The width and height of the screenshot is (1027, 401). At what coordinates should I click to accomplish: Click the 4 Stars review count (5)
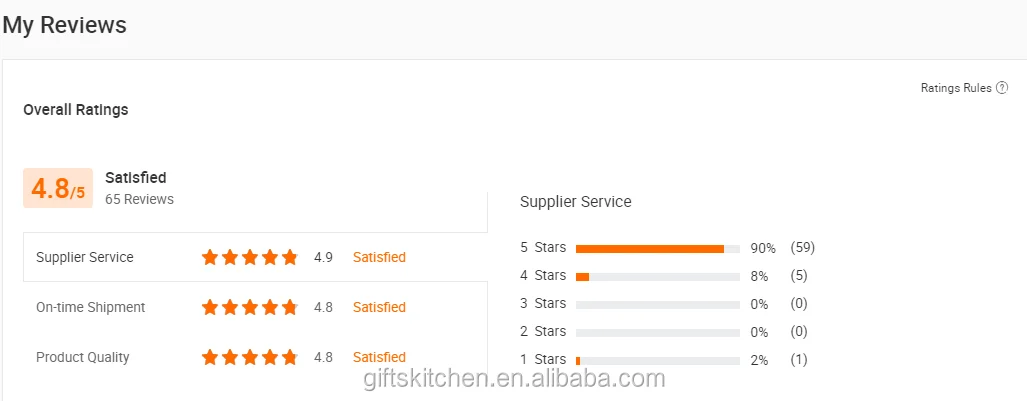pos(799,275)
